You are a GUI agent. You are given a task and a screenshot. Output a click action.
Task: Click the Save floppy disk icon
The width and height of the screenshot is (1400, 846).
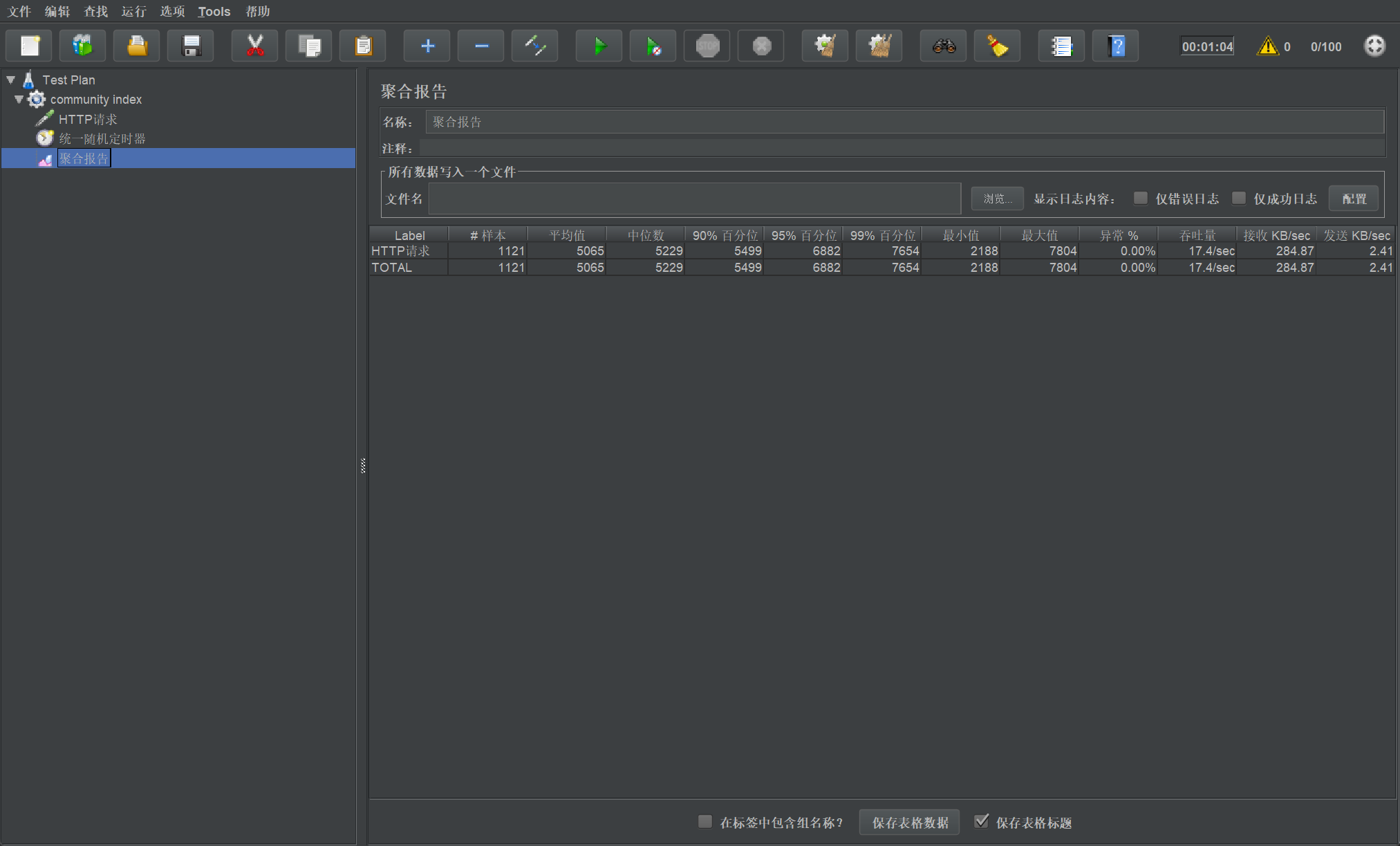[191, 46]
